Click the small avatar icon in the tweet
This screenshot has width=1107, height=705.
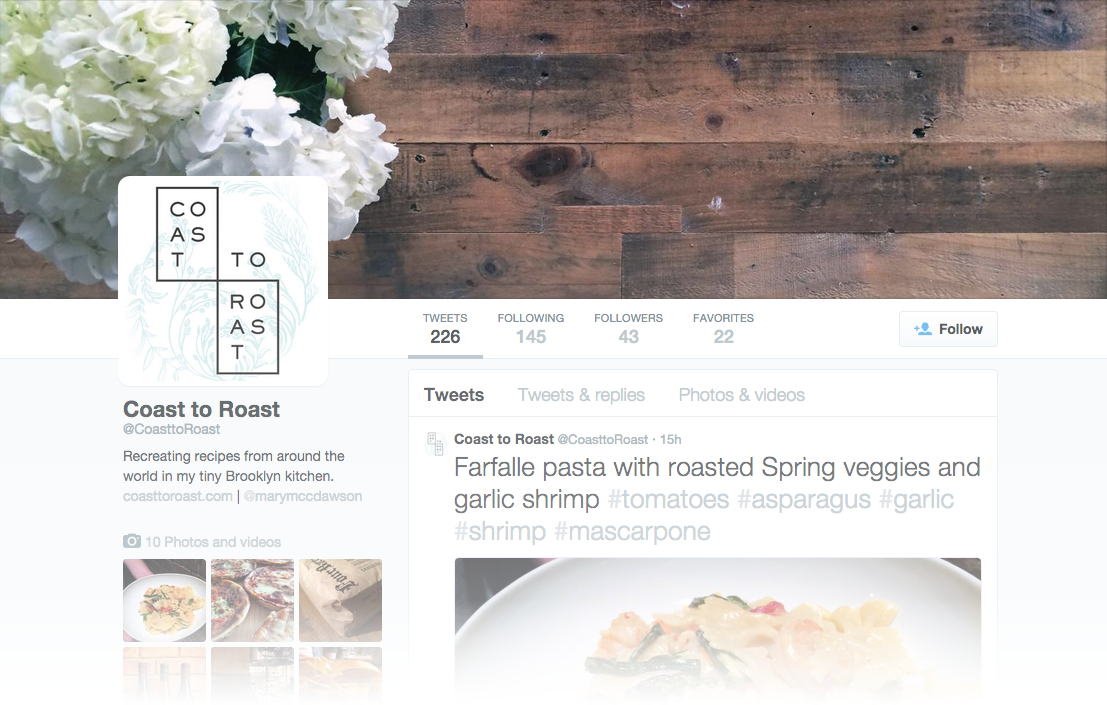point(436,444)
